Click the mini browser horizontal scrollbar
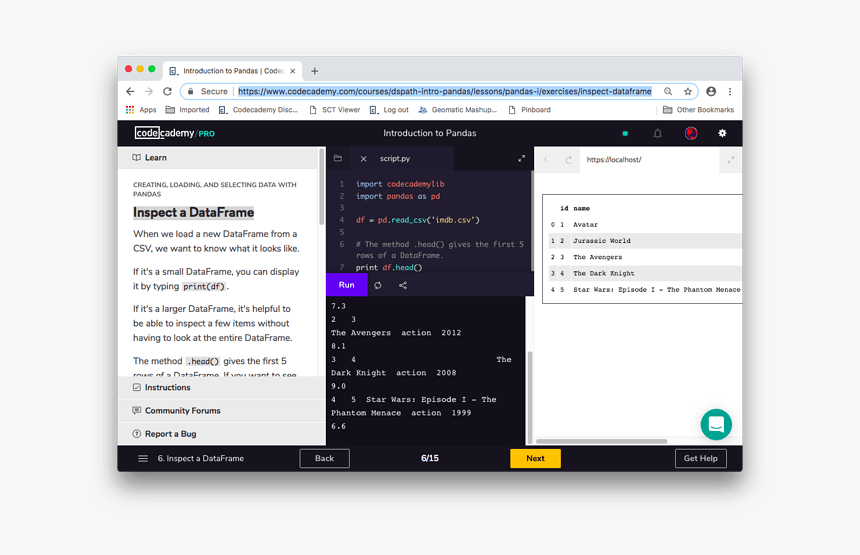The image size is (860, 555). [x=602, y=441]
